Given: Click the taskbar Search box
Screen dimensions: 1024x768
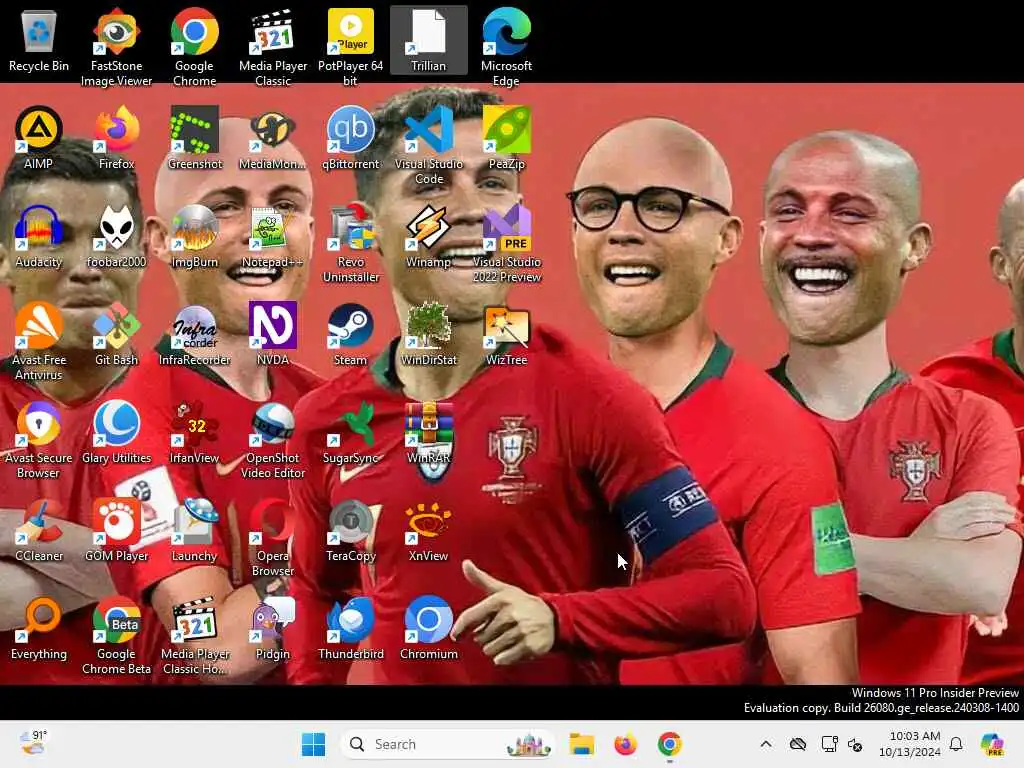Looking at the screenshot, I should click(447, 744).
